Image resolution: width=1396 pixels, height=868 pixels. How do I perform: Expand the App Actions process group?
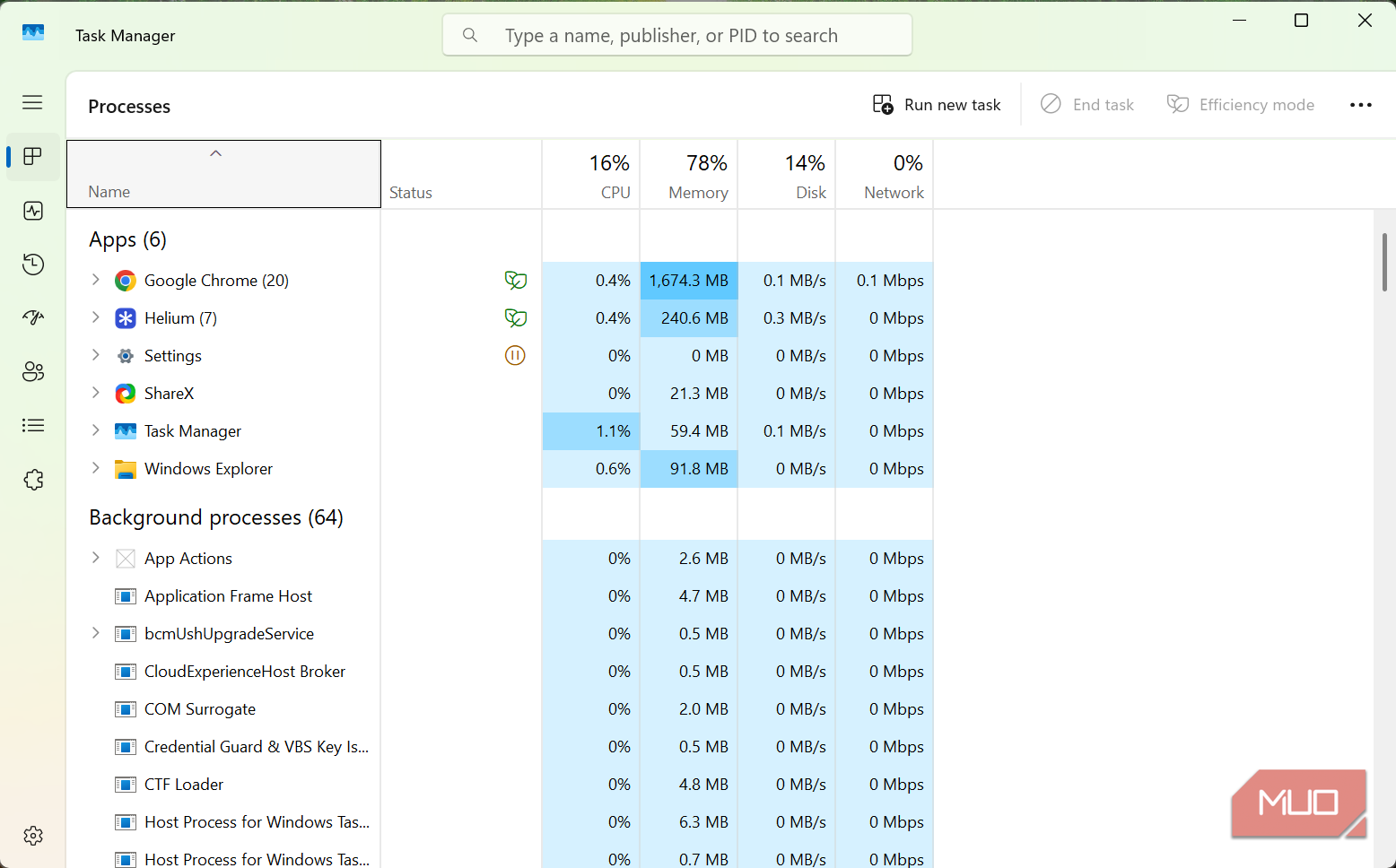(96, 558)
